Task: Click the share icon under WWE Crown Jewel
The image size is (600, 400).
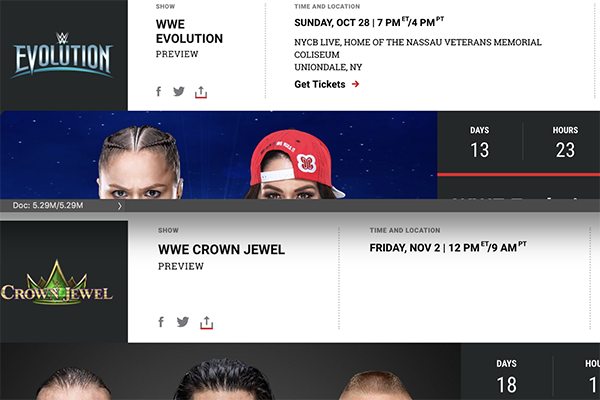Action: coord(207,323)
